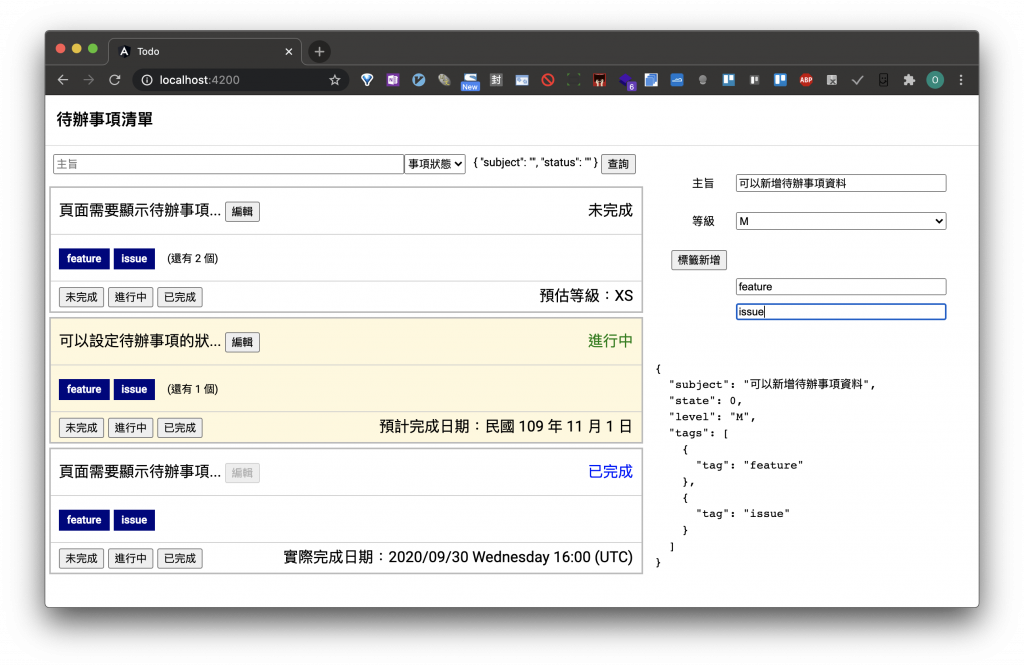Click the 預估等級:XS text
This screenshot has height=667, width=1024.
point(586,296)
